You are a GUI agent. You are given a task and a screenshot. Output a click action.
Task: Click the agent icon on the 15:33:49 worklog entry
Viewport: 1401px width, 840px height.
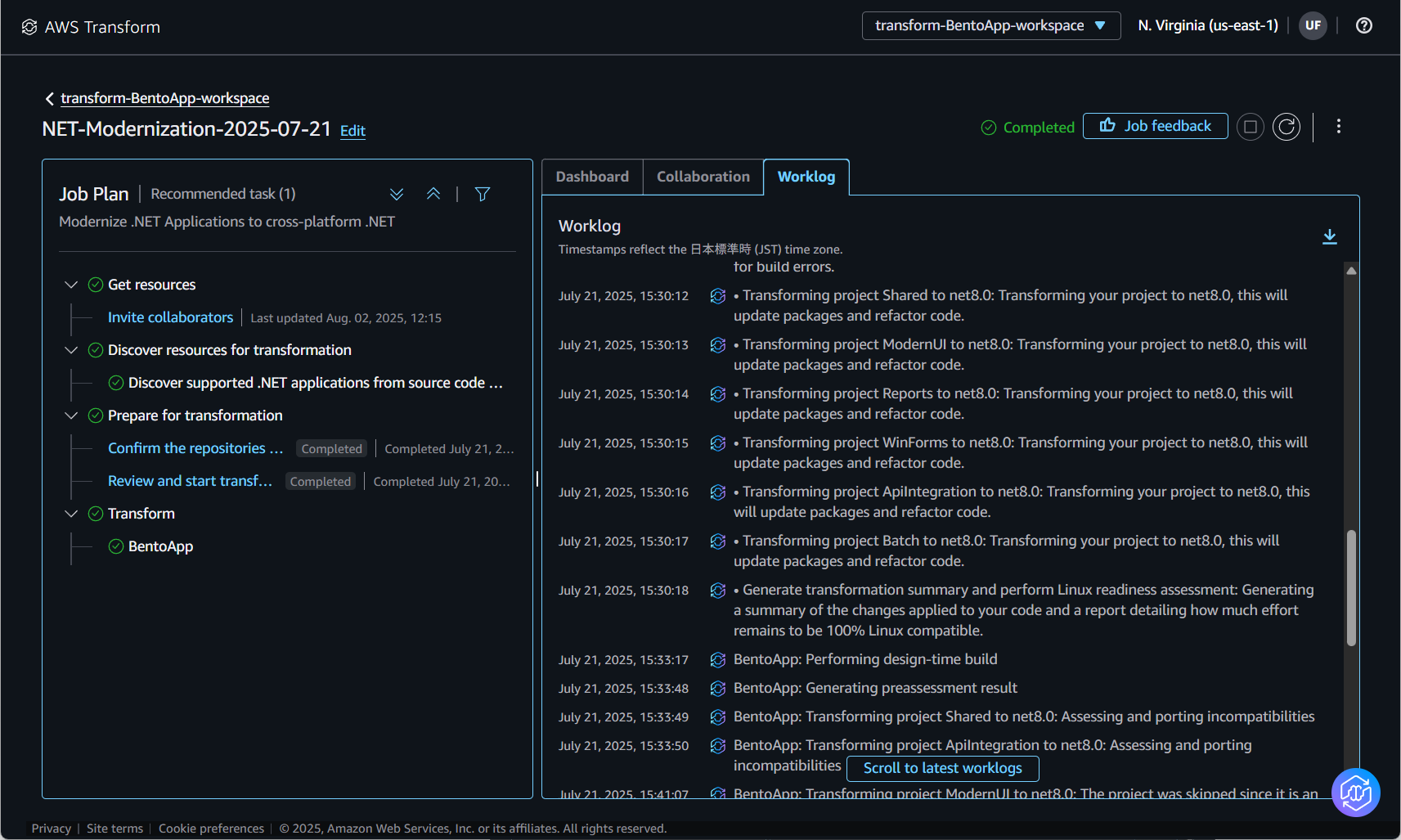pyautogui.click(x=718, y=717)
